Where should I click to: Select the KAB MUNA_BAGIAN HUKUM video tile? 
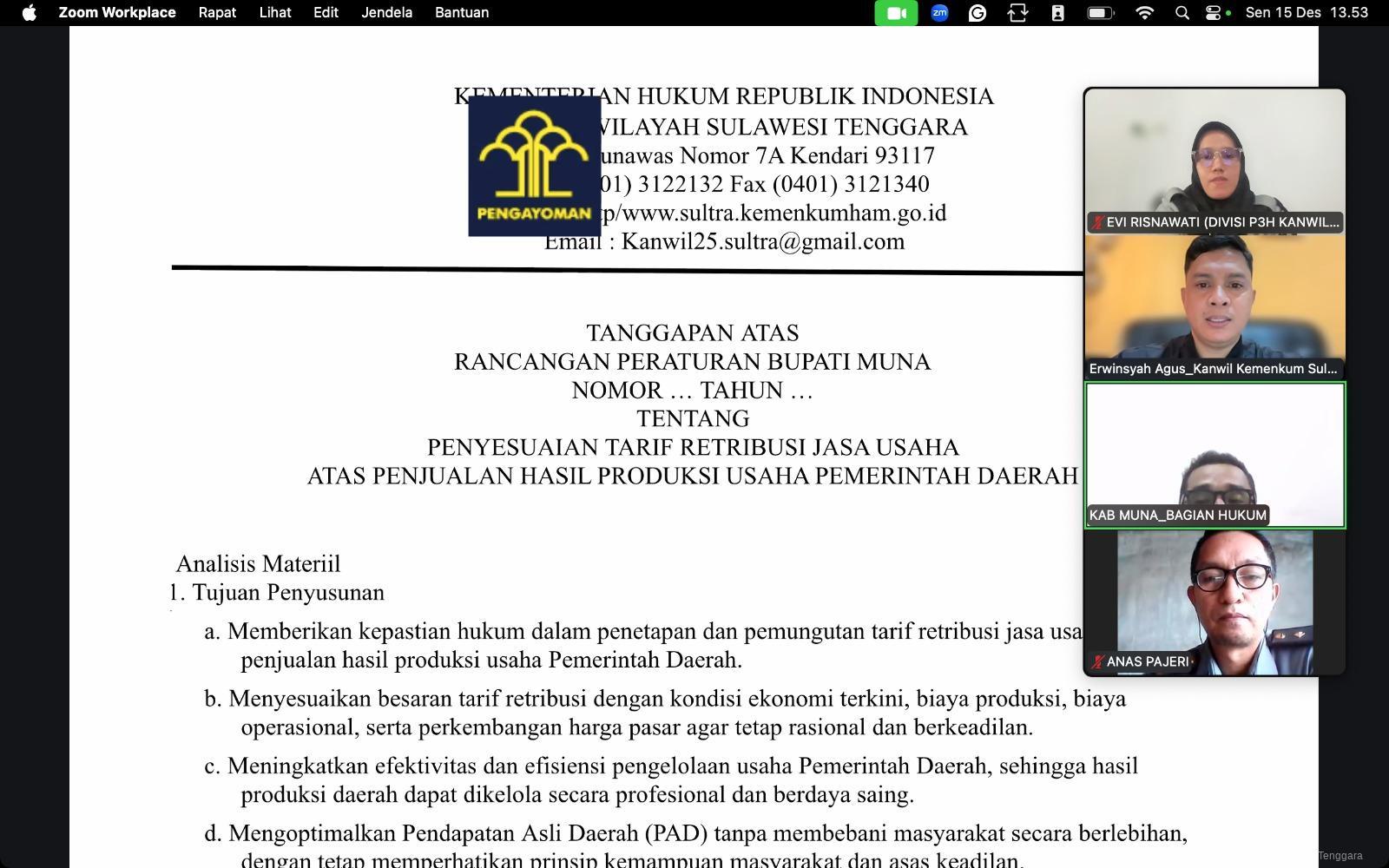[1214, 453]
